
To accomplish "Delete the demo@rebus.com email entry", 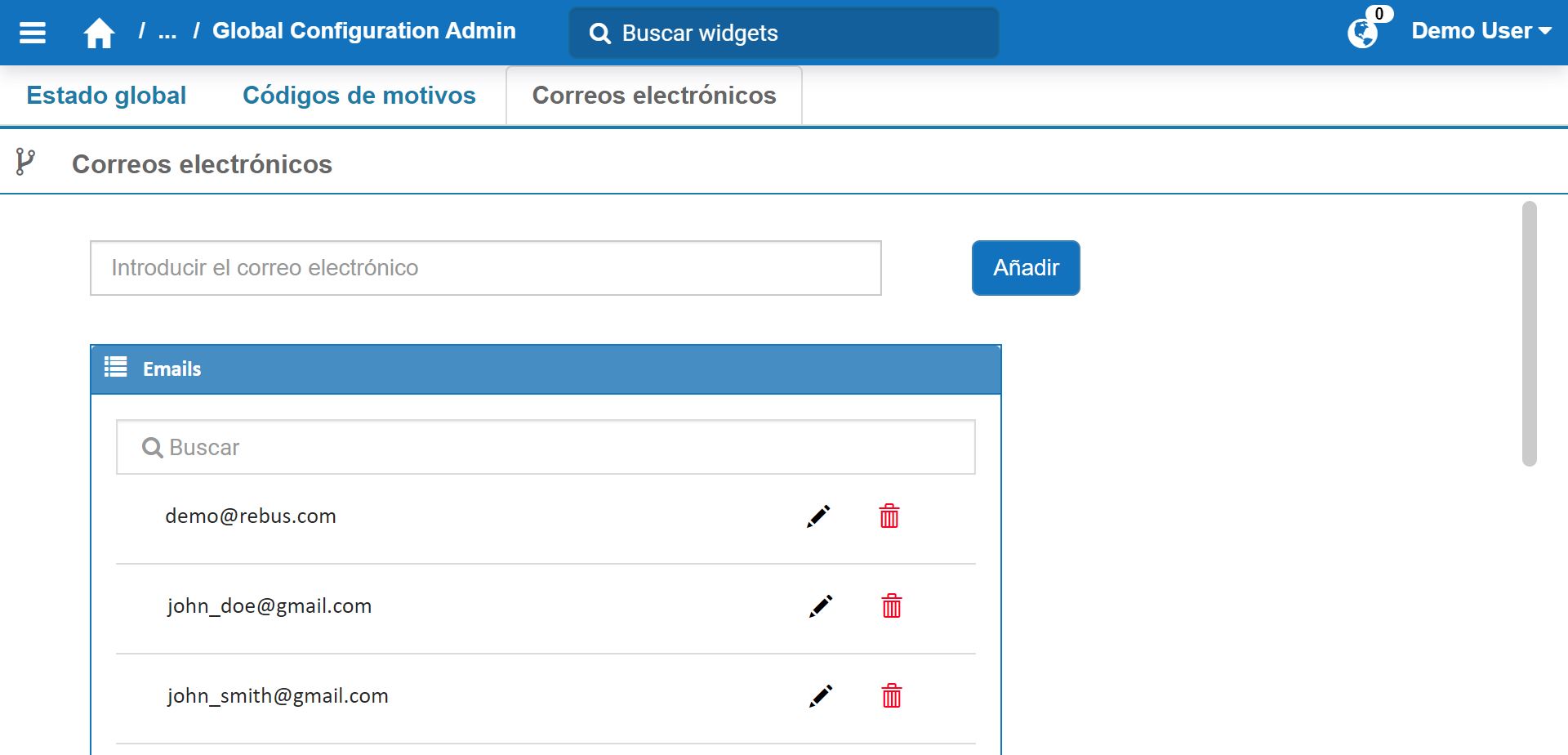I will [x=889, y=516].
